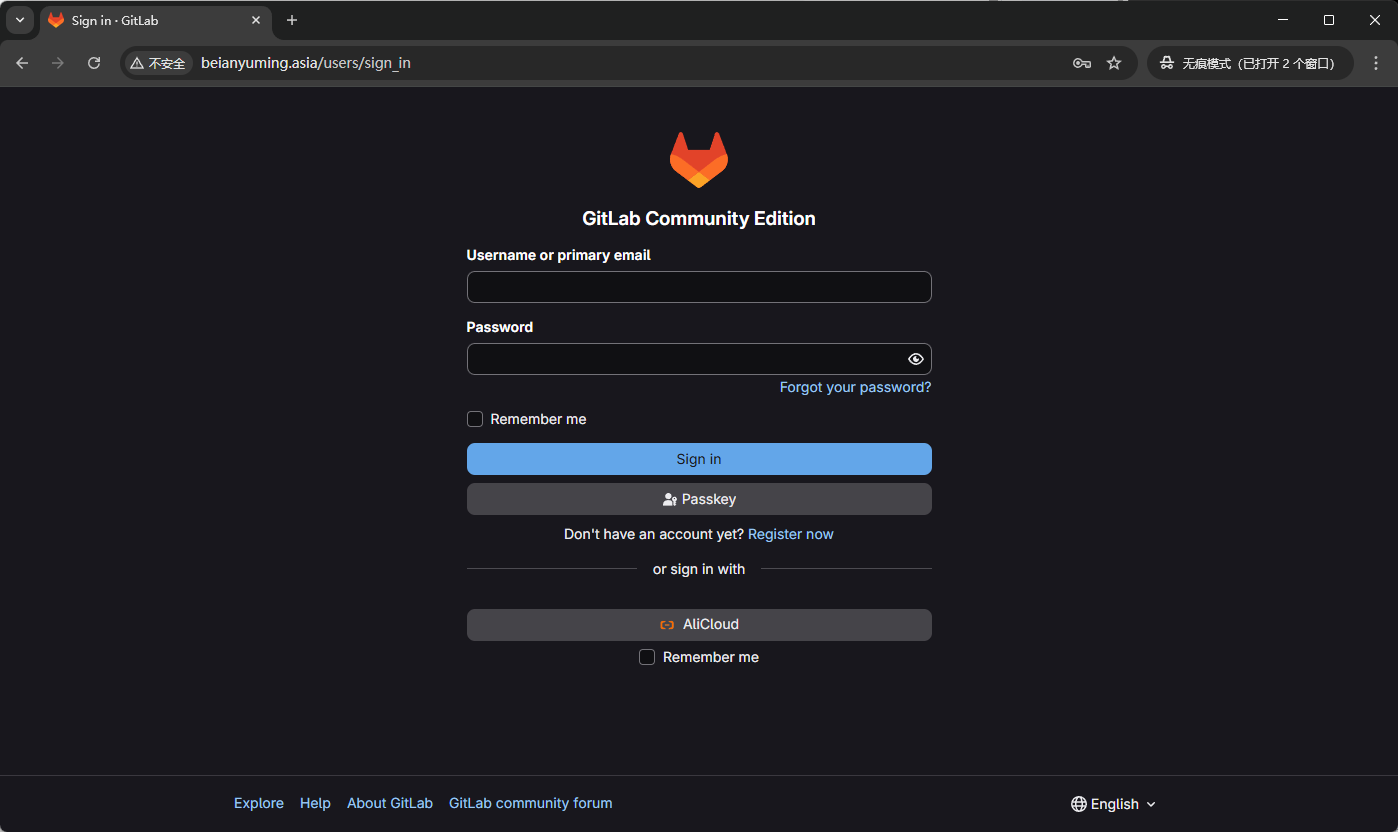Click the GitLab fox logo
The height and width of the screenshot is (832, 1398).
click(x=699, y=159)
